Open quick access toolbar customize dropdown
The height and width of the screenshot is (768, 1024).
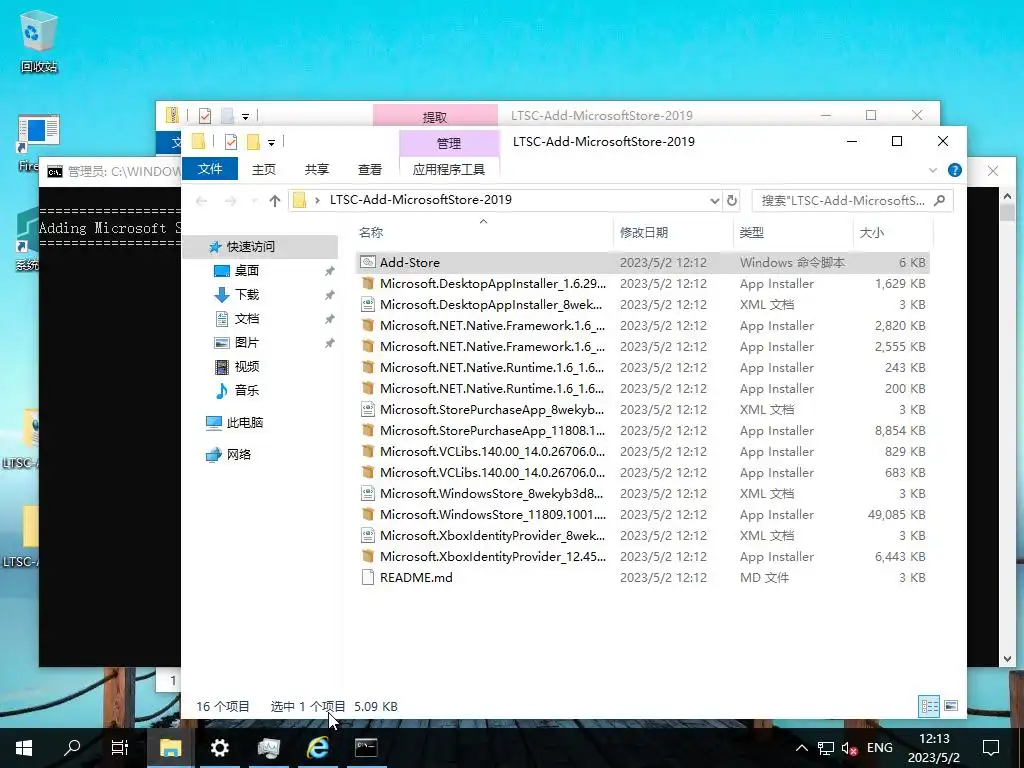point(271,142)
